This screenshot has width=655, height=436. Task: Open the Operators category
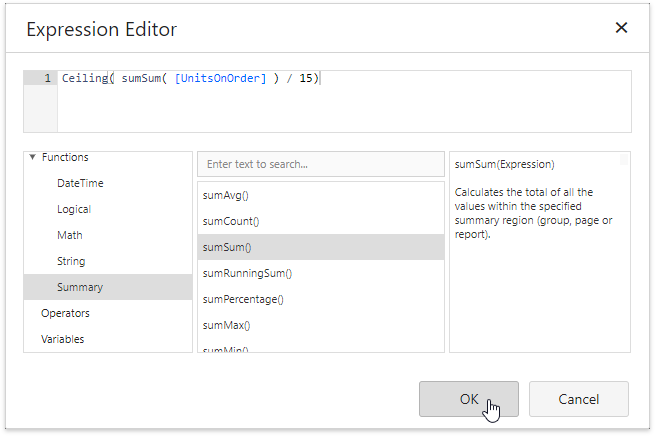click(65, 314)
